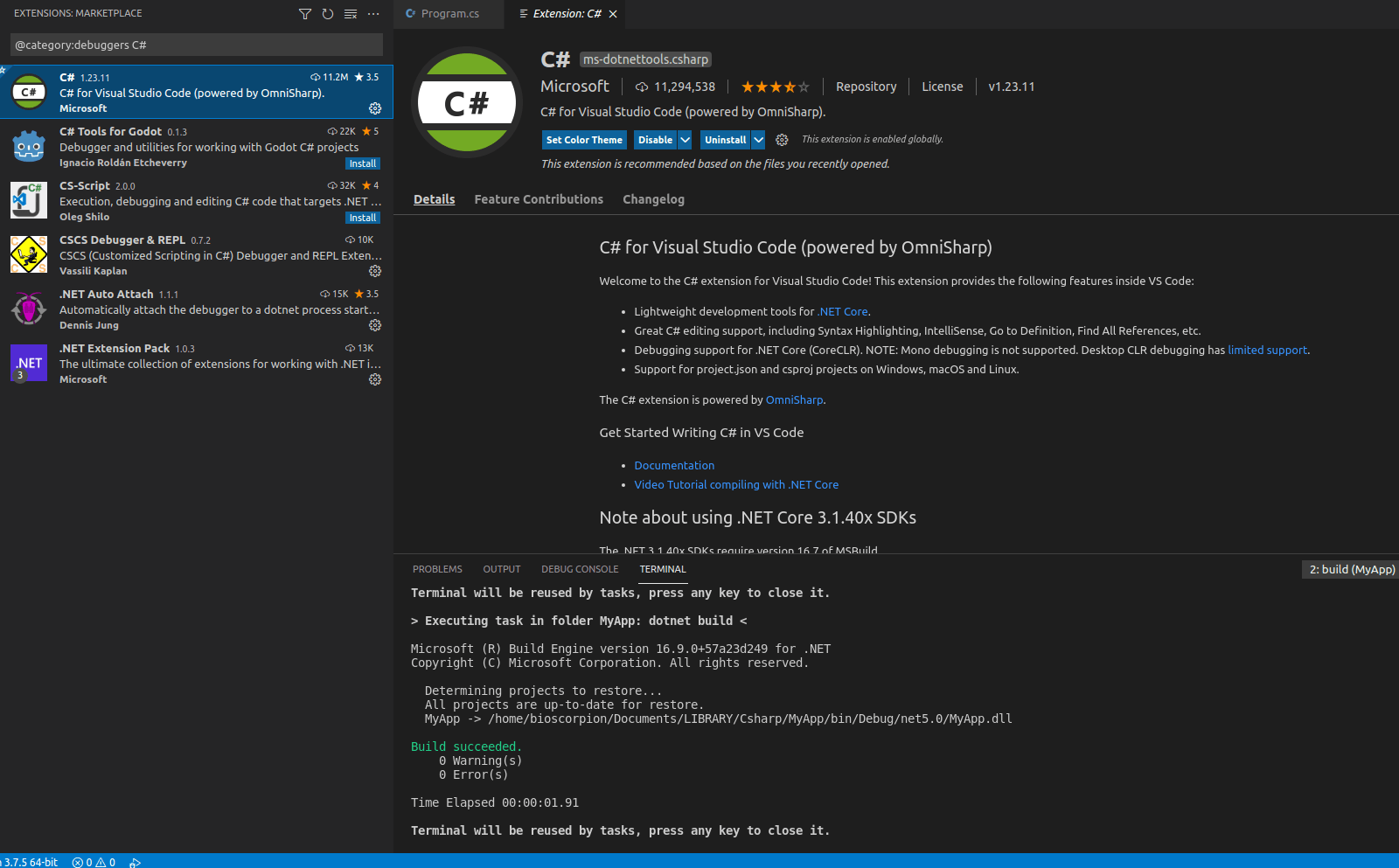Open the Uninstall dropdown options
The image size is (1399, 868).
pos(756,139)
